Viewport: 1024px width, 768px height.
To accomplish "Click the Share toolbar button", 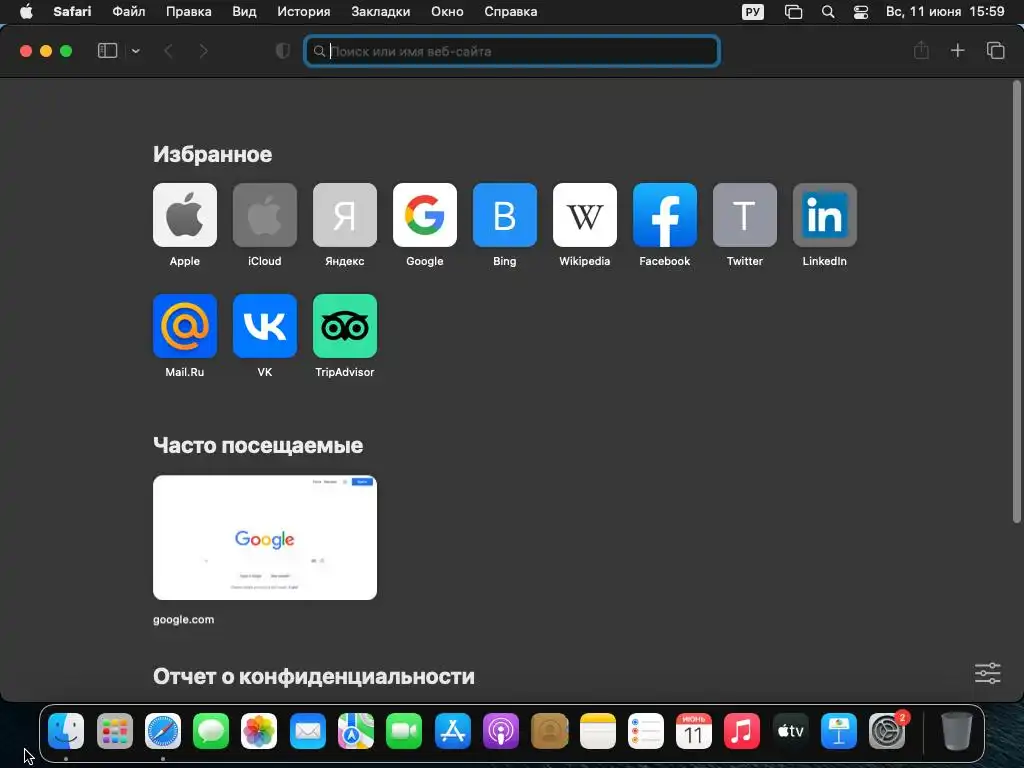I will point(921,50).
